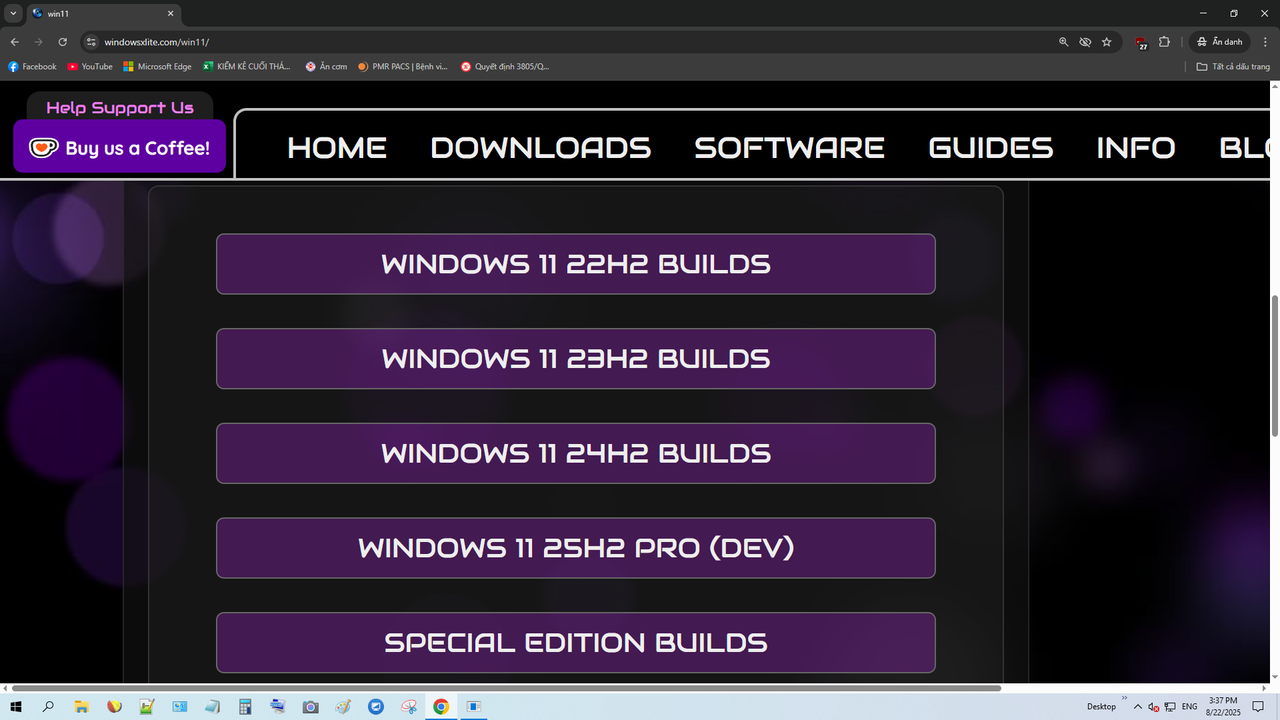Open Windows Search on the taskbar
1280x720 pixels.
click(47, 706)
